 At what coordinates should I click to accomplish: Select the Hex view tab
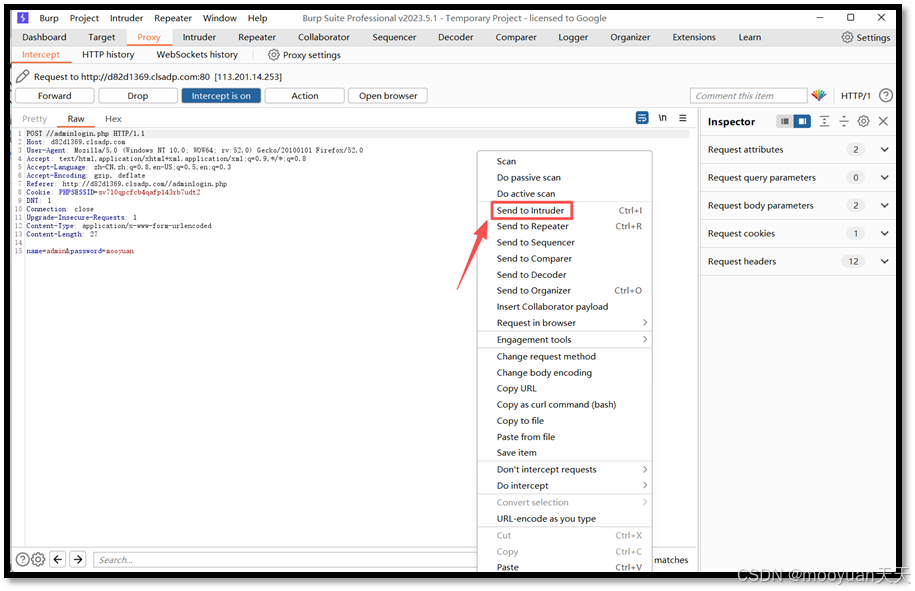coord(113,118)
